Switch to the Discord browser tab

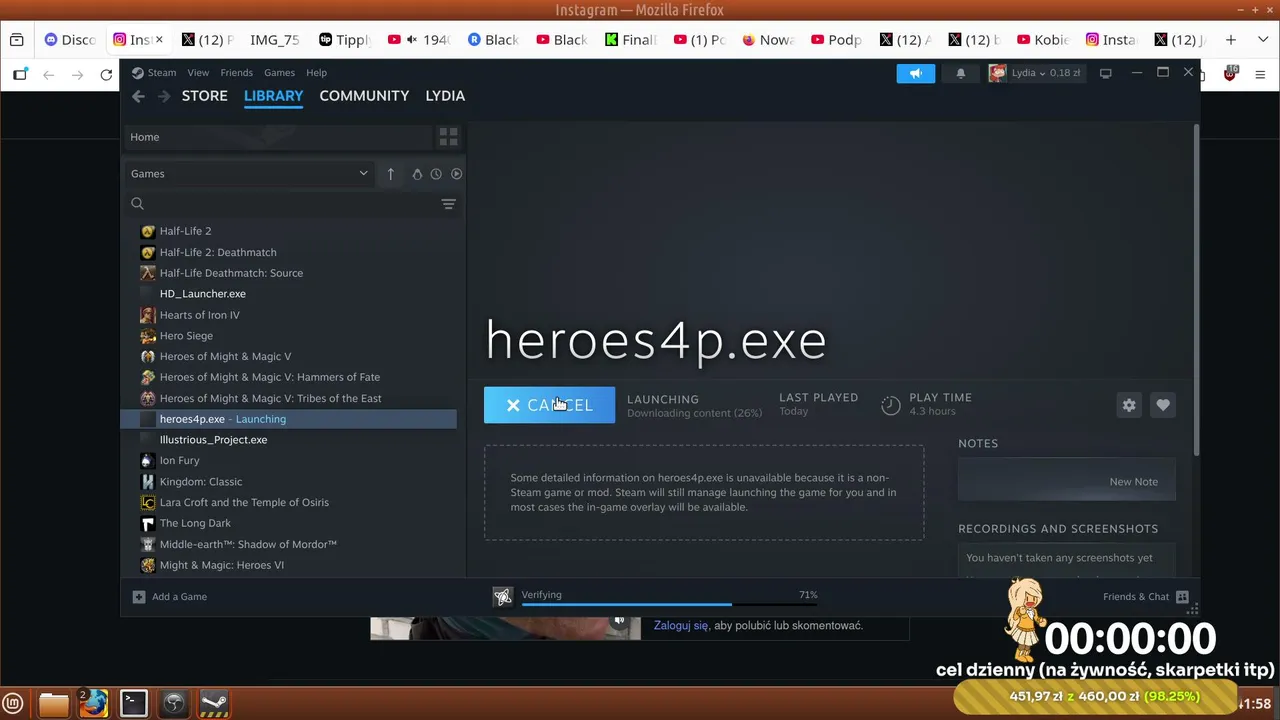click(x=69, y=40)
